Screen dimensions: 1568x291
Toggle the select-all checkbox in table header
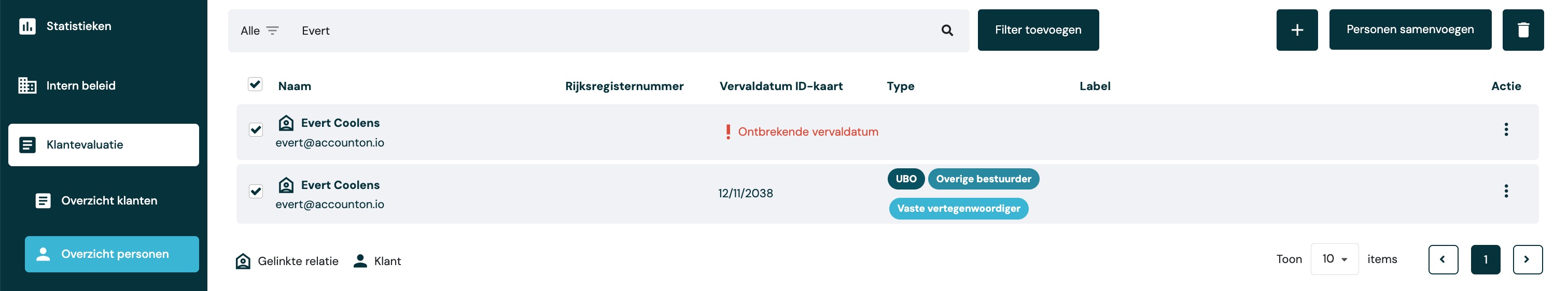(255, 84)
